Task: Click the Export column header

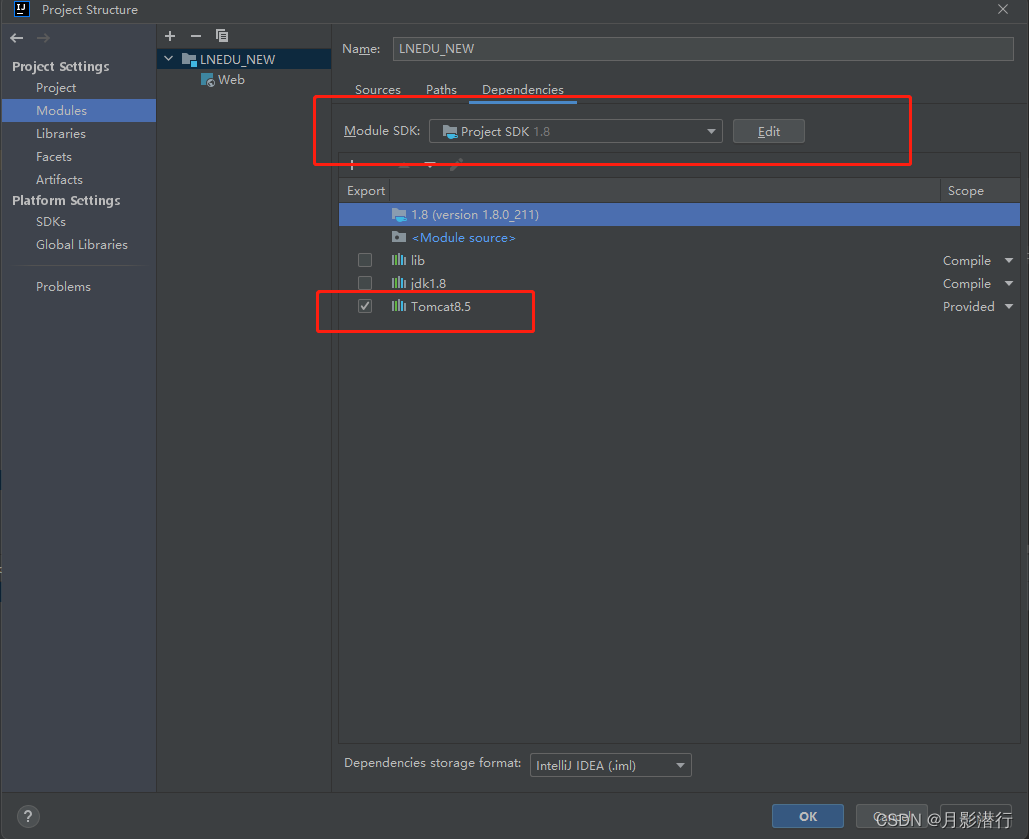Action: pos(366,190)
